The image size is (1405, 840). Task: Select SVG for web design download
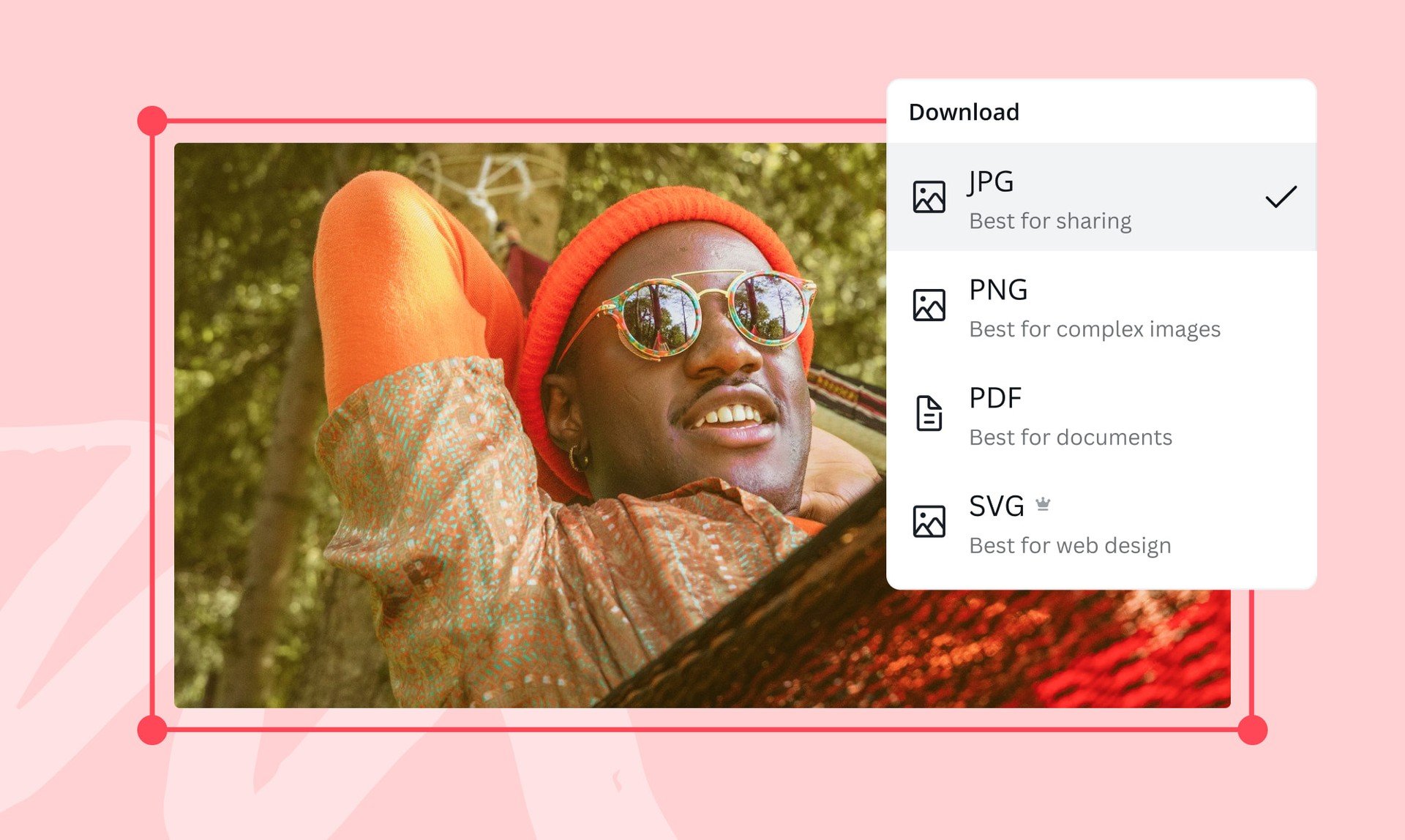[x=996, y=506]
